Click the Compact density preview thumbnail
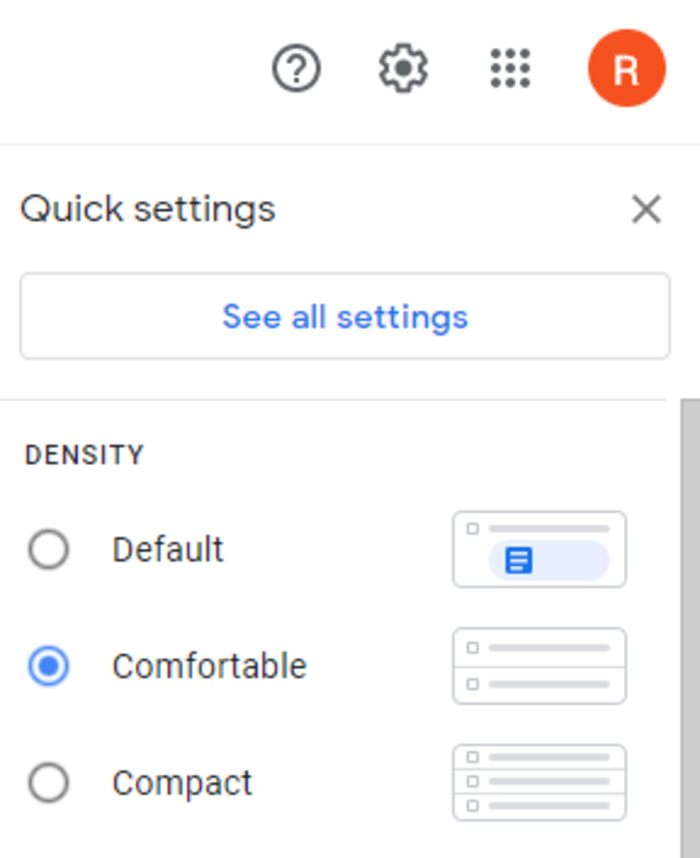This screenshot has width=700, height=858. point(539,782)
